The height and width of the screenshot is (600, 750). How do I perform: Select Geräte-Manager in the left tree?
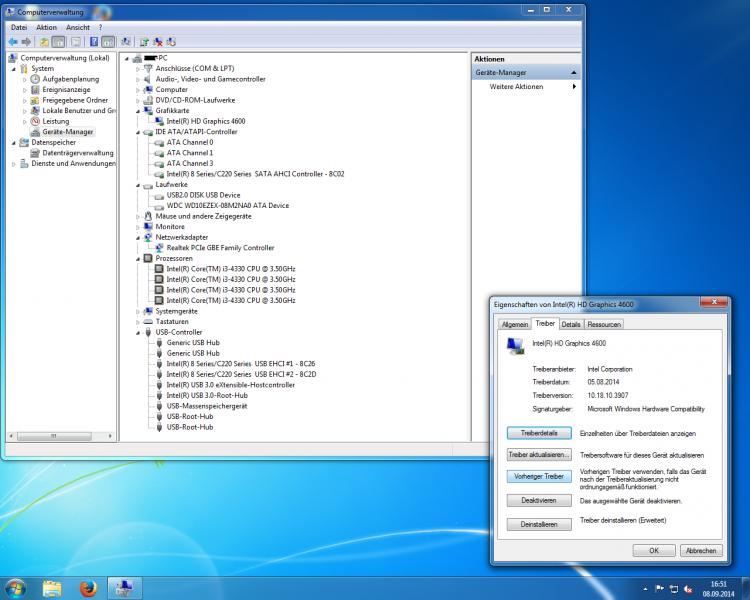67,132
